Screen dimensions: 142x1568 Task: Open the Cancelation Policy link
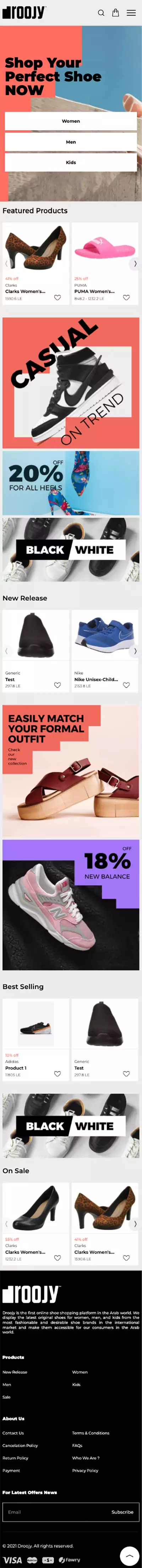pyautogui.click(x=20, y=1445)
